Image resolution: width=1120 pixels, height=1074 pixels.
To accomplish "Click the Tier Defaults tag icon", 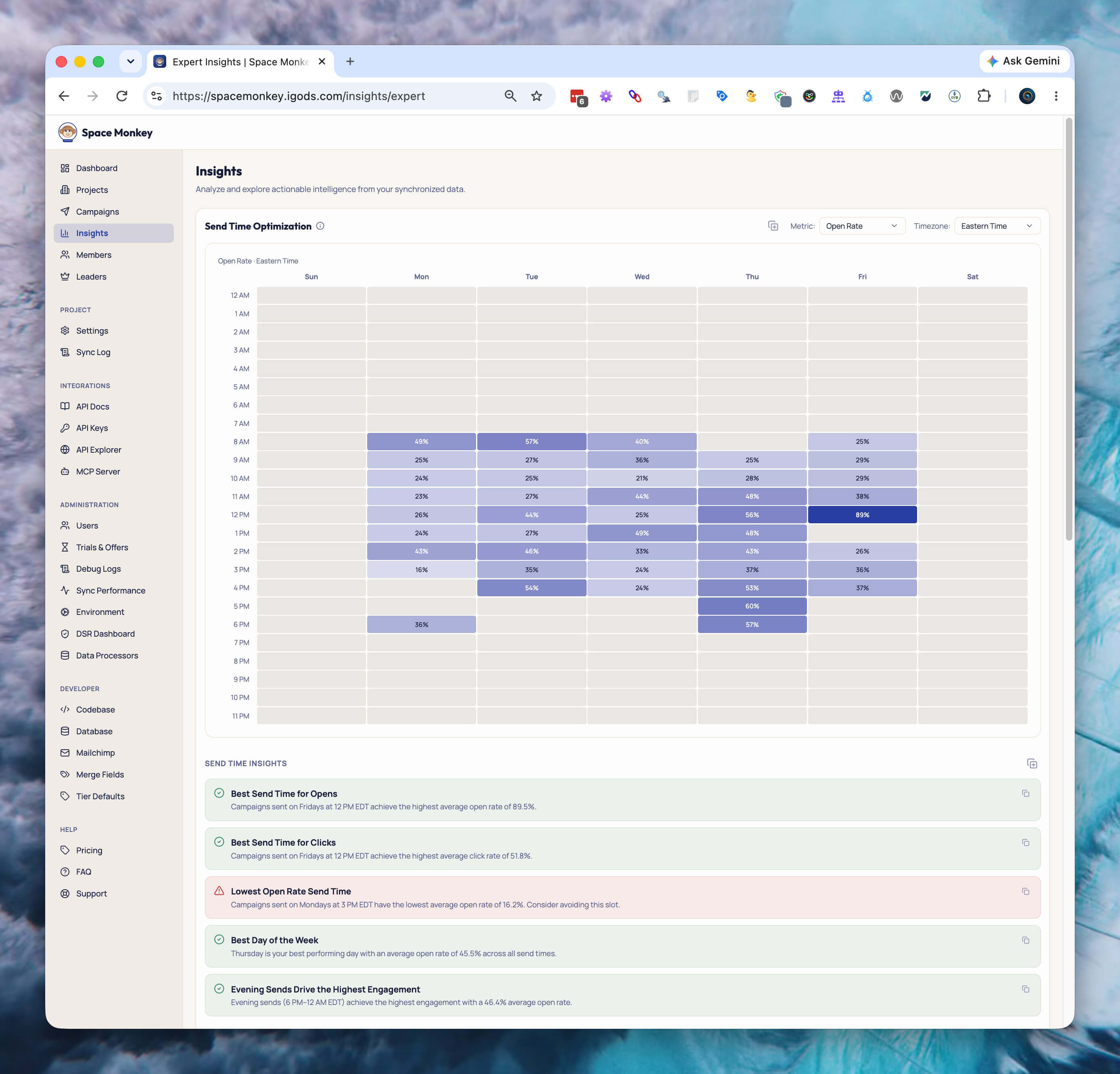I will pyautogui.click(x=65, y=796).
